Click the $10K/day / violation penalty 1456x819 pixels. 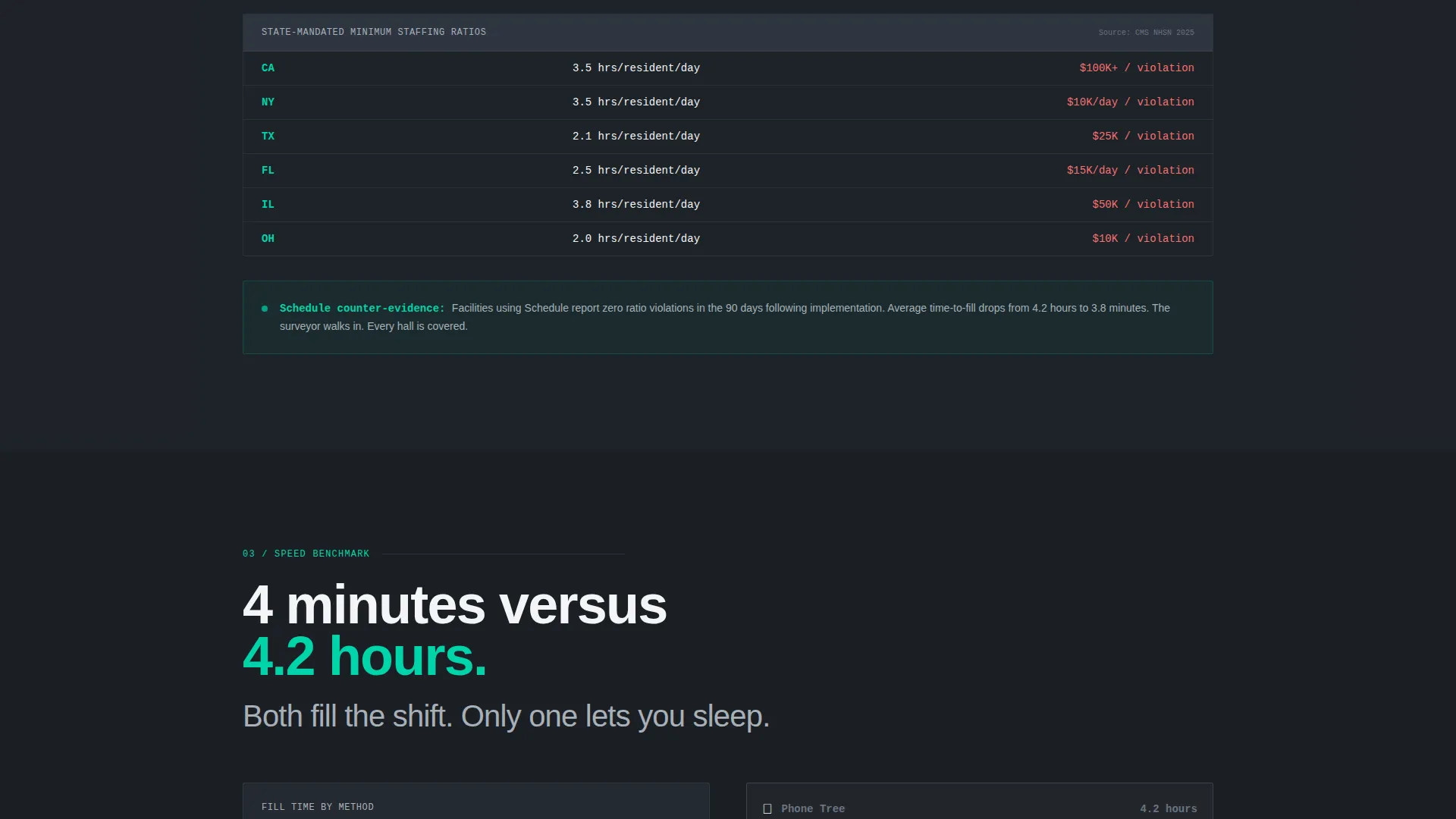pyautogui.click(x=1131, y=102)
